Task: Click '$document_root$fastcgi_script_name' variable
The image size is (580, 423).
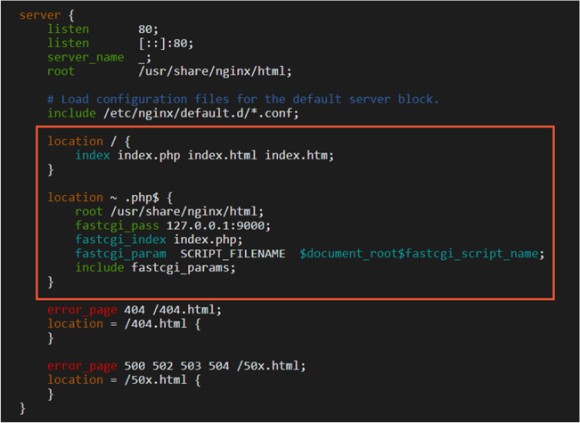Action: 419,254
